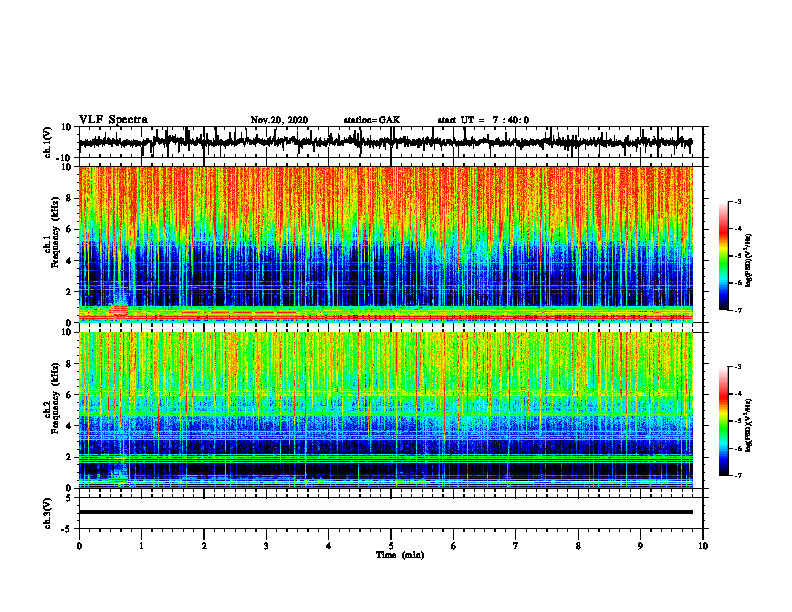The image size is (792, 612).
Task: Click the "Time (min)" axis title
Action: (x=400, y=555)
